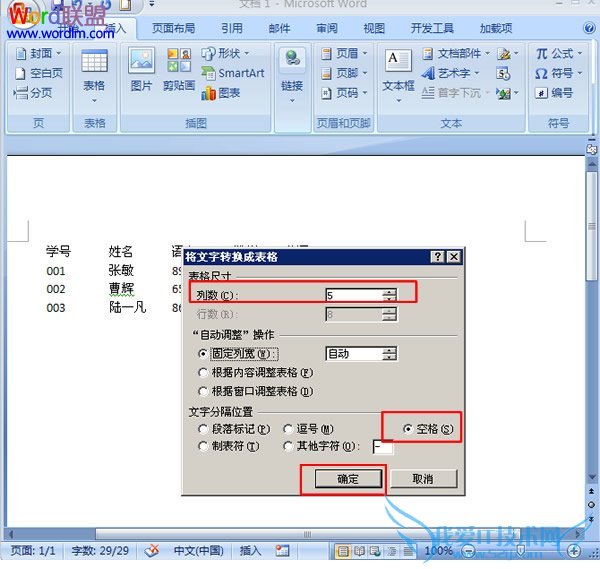Switch to outline view icon
This screenshot has height=569, width=600.
point(392,551)
